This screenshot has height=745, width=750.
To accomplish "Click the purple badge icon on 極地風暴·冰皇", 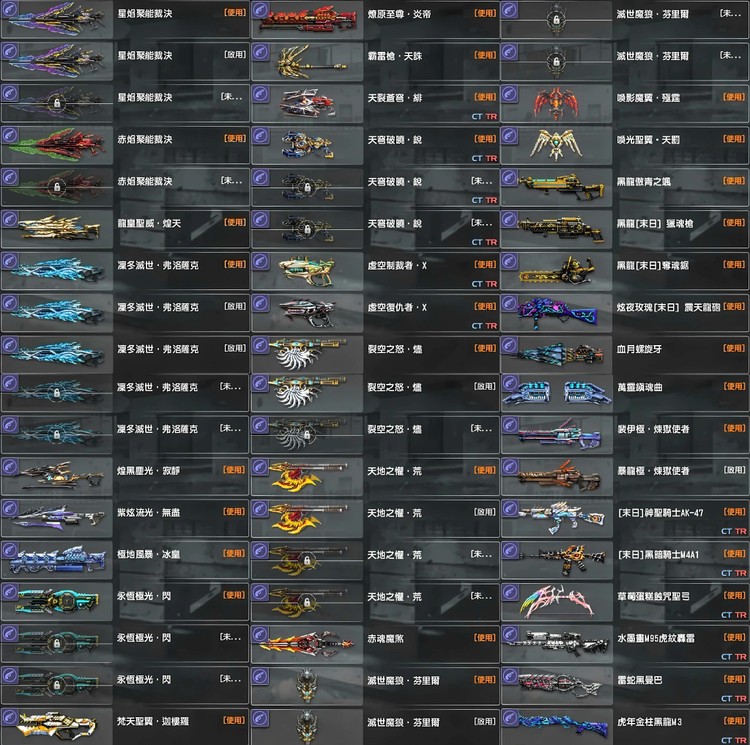I will 10,550.
